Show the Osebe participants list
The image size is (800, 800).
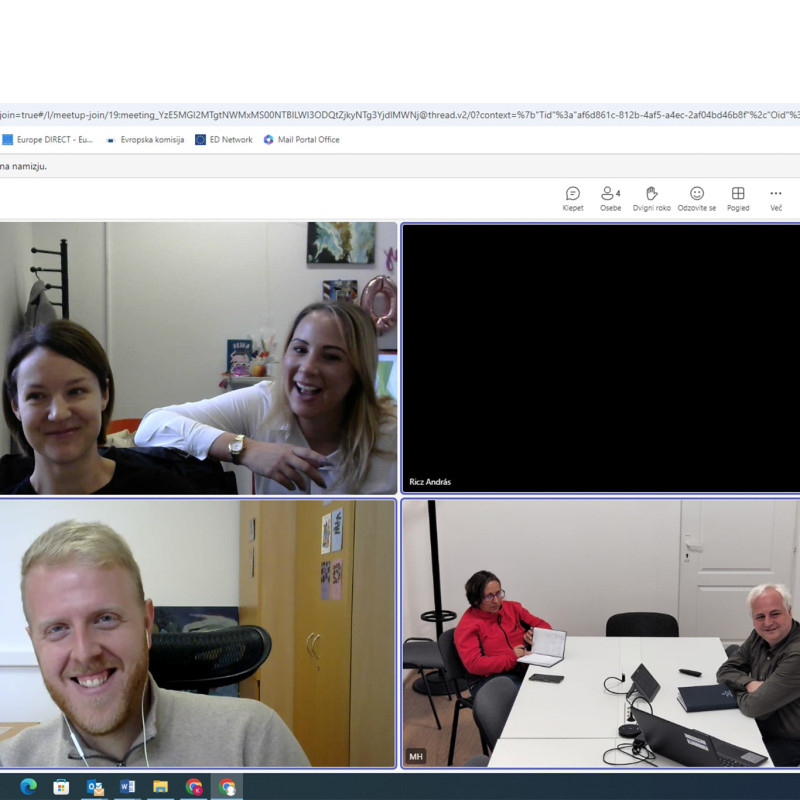click(x=610, y=198)
